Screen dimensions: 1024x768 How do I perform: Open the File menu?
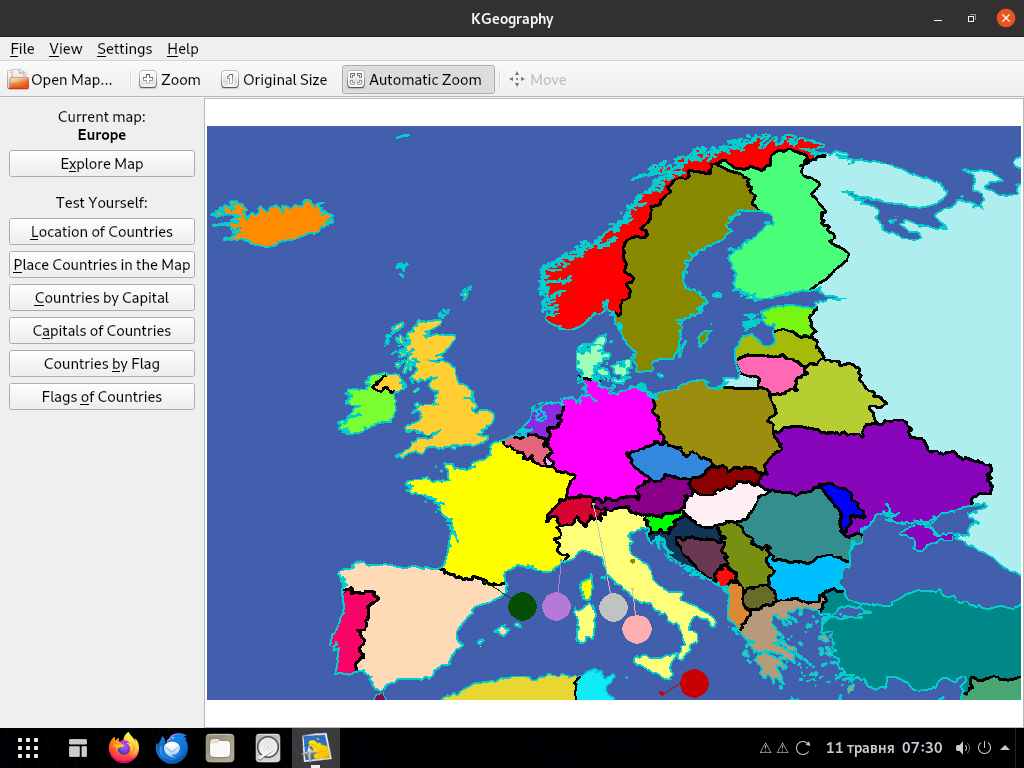22,49
